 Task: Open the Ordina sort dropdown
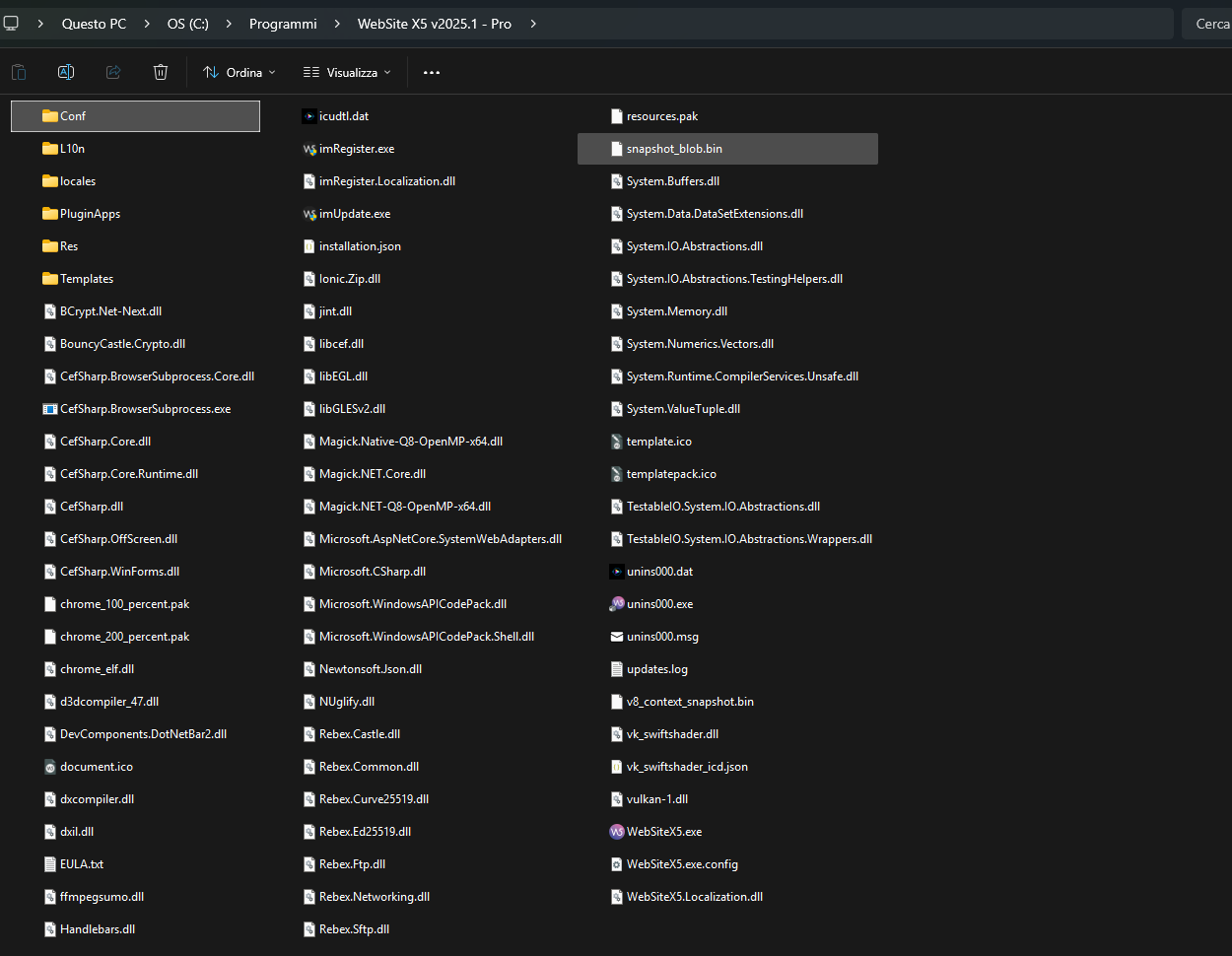240,72
